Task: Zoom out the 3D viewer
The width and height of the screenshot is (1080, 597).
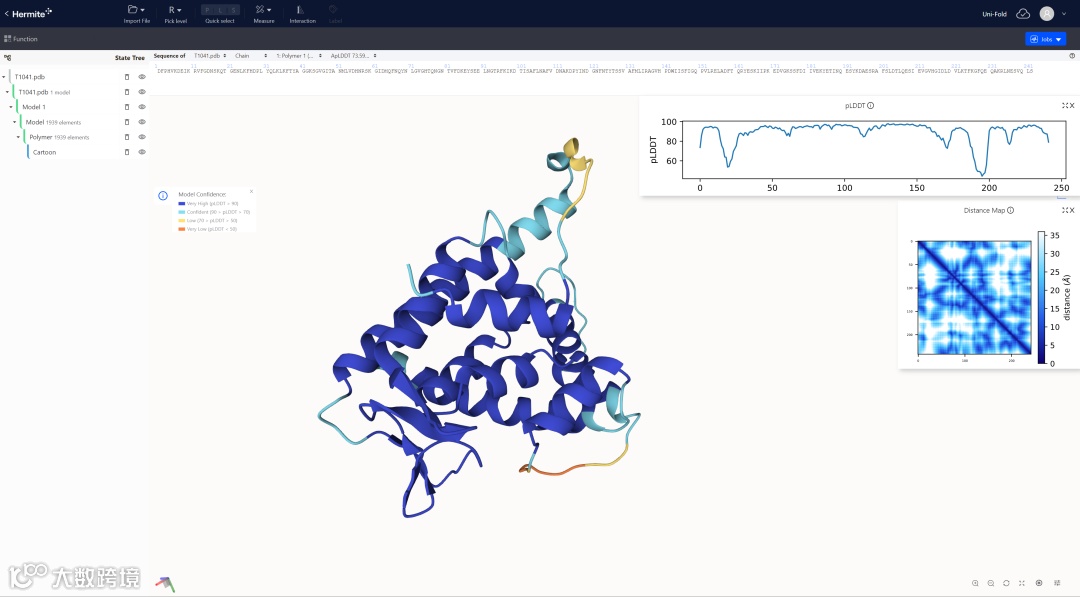Action: pyautogui.click(x=991, y=583)
